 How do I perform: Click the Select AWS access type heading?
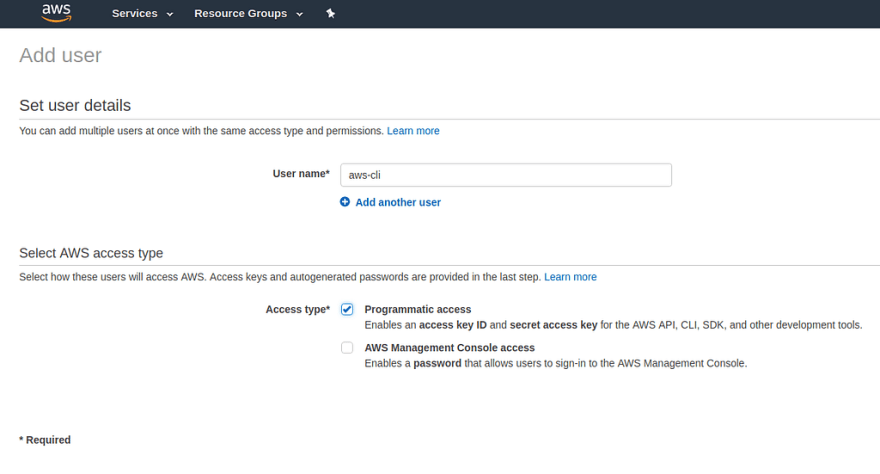point(91,253)
